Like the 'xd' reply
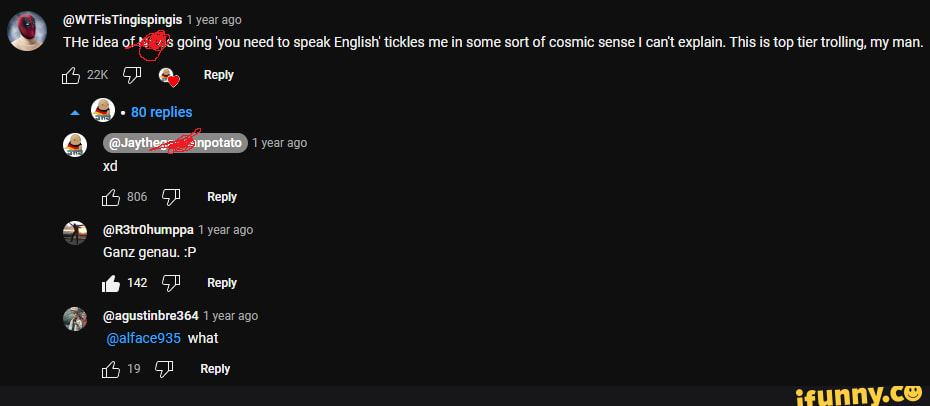Screen dimensions: 930x406 click(111, 197)
